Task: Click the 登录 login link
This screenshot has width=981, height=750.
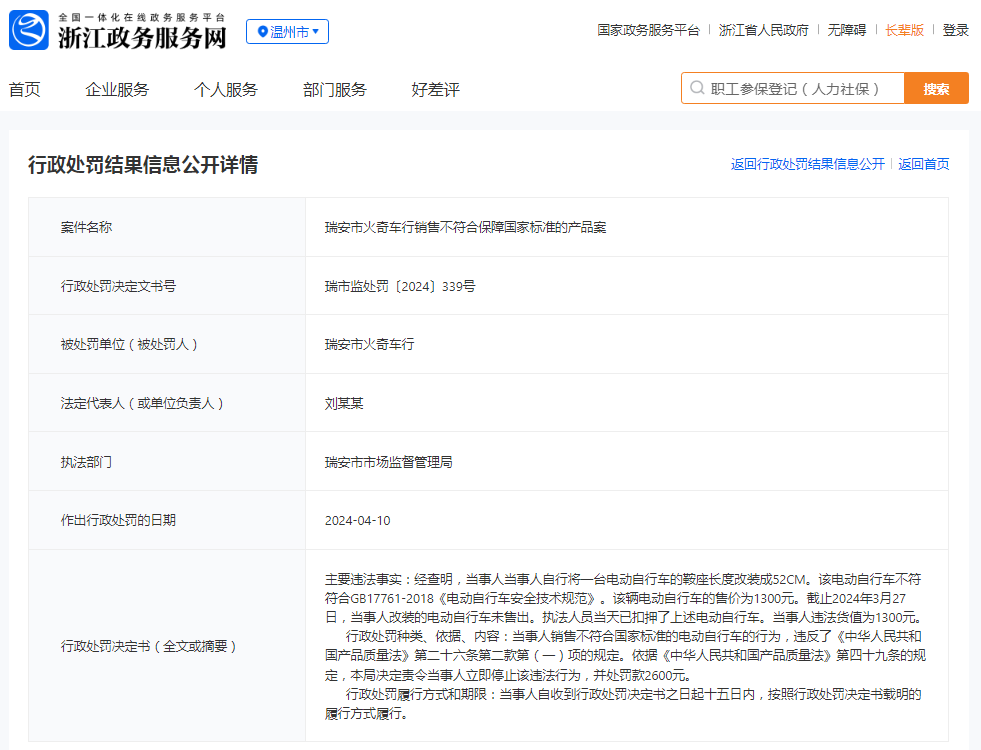Action: click(x=956, y=30)
